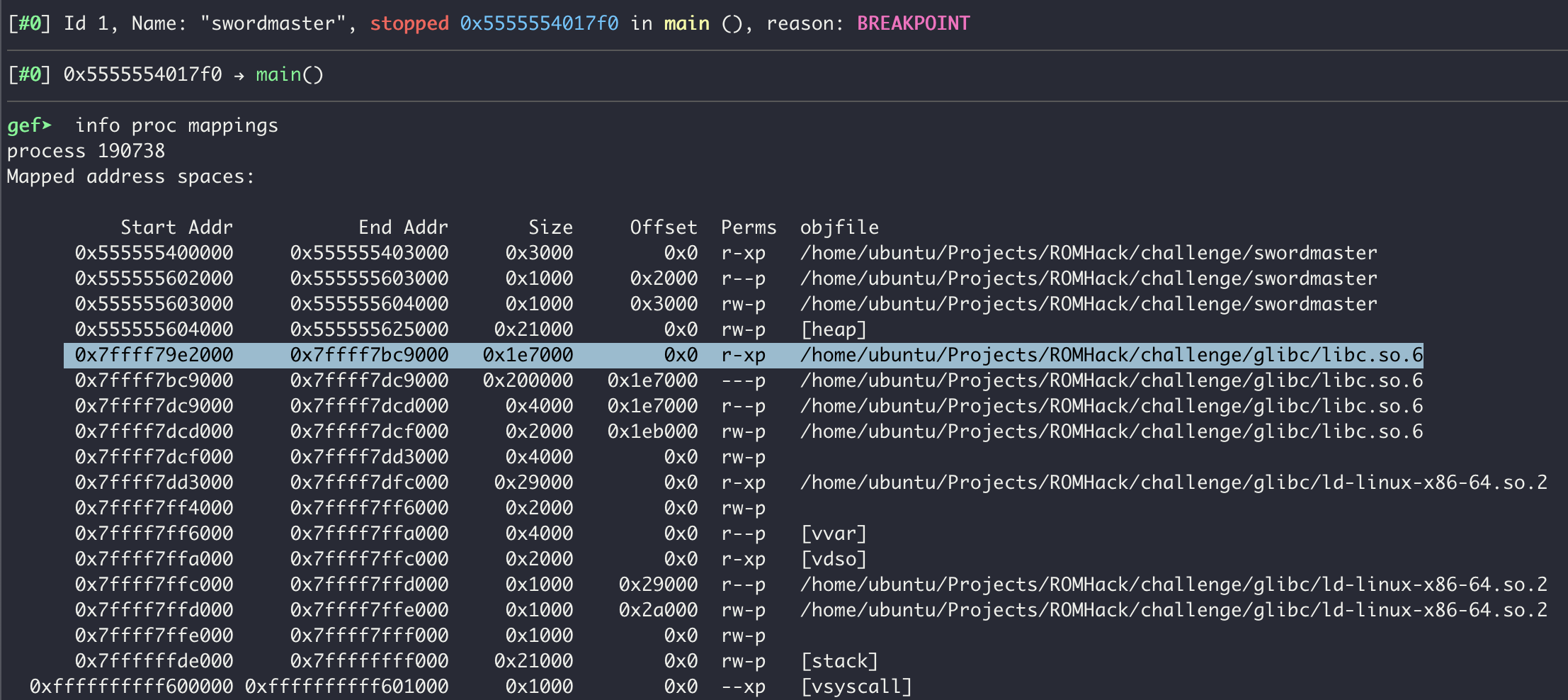Click the "process 190738" line

[86, 151]
